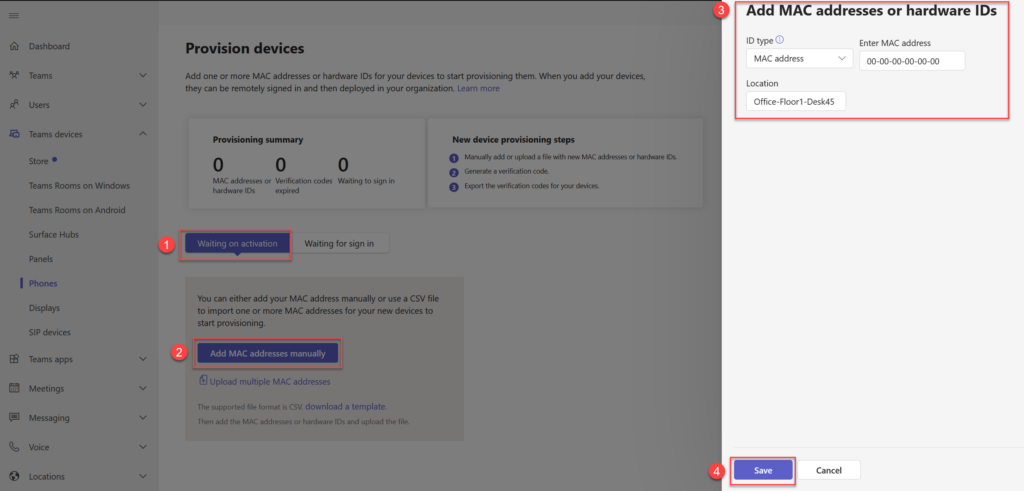The height and width of the screenshot is (491, 1024).
Task: Save the MAC address entry
Action: click(x=763, y=470)
